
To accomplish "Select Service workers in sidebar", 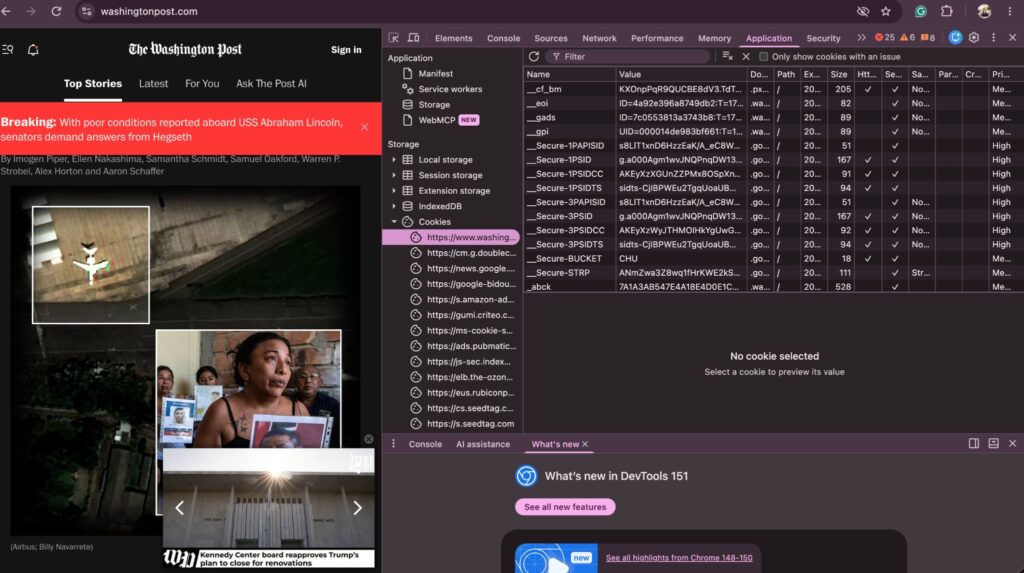I will [x=450, y=89].
